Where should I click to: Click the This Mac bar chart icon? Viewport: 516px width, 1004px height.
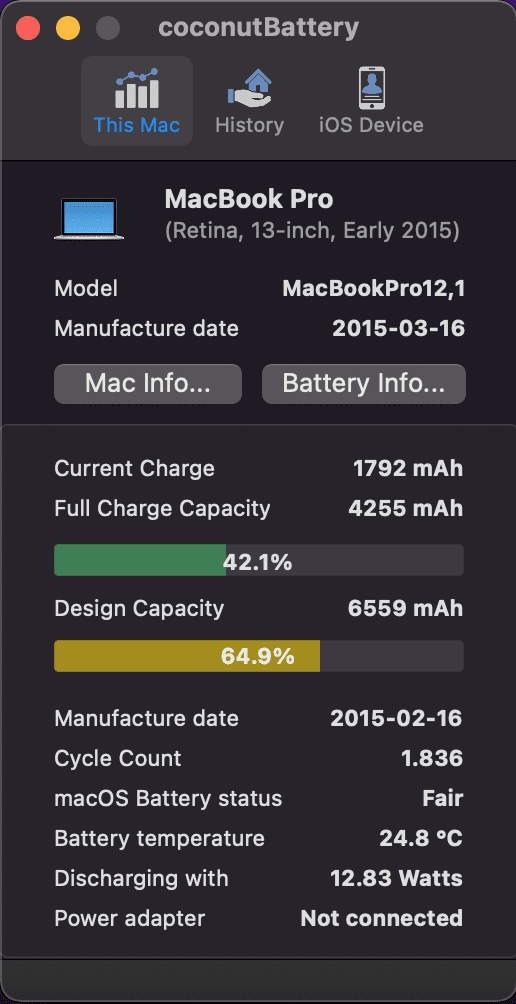137,88
